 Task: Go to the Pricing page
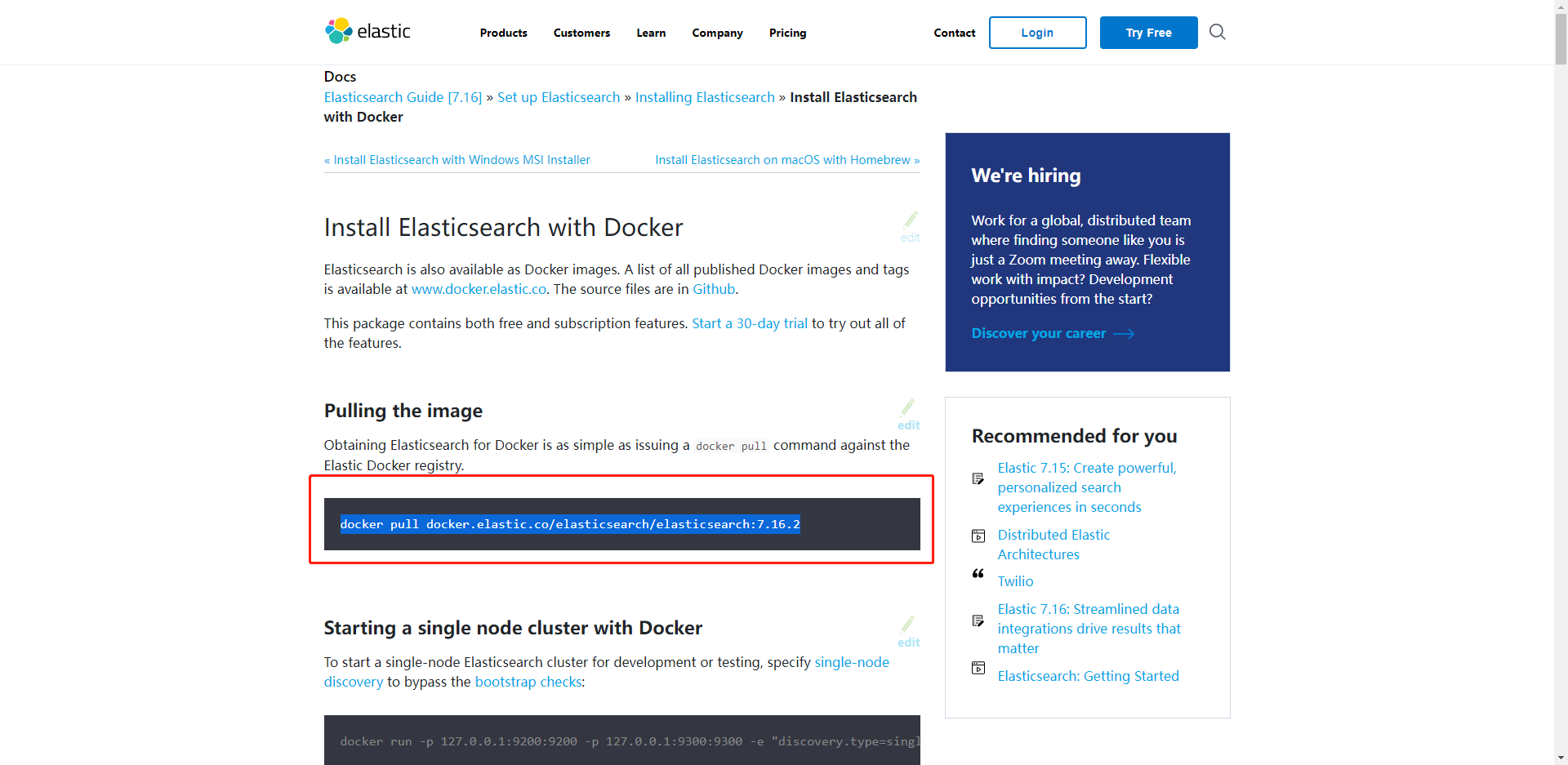787,33
